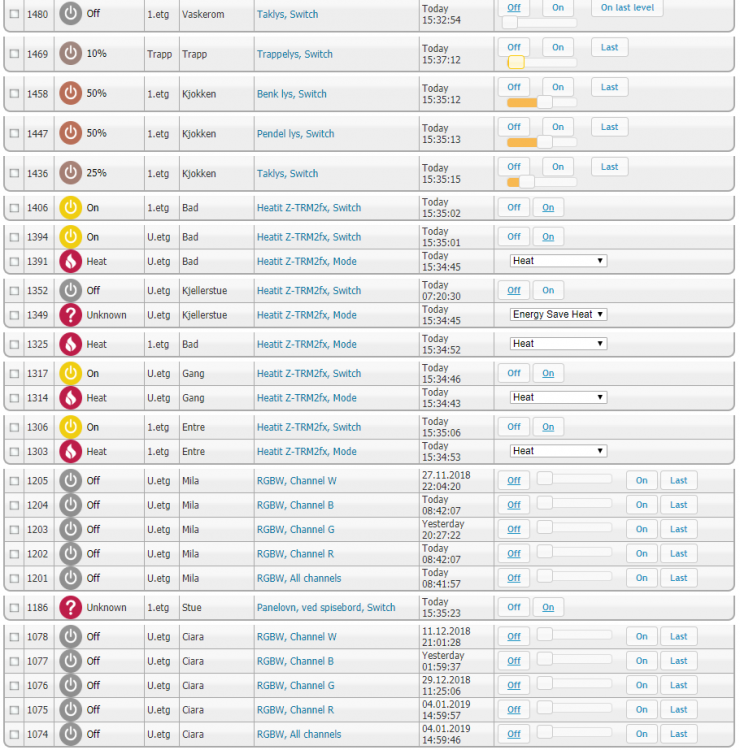Image resolution: width=740 pixels, height=750 pixels.
Task: Open Energy Save Heat dropdown for 1349
Action: point(558,314)
